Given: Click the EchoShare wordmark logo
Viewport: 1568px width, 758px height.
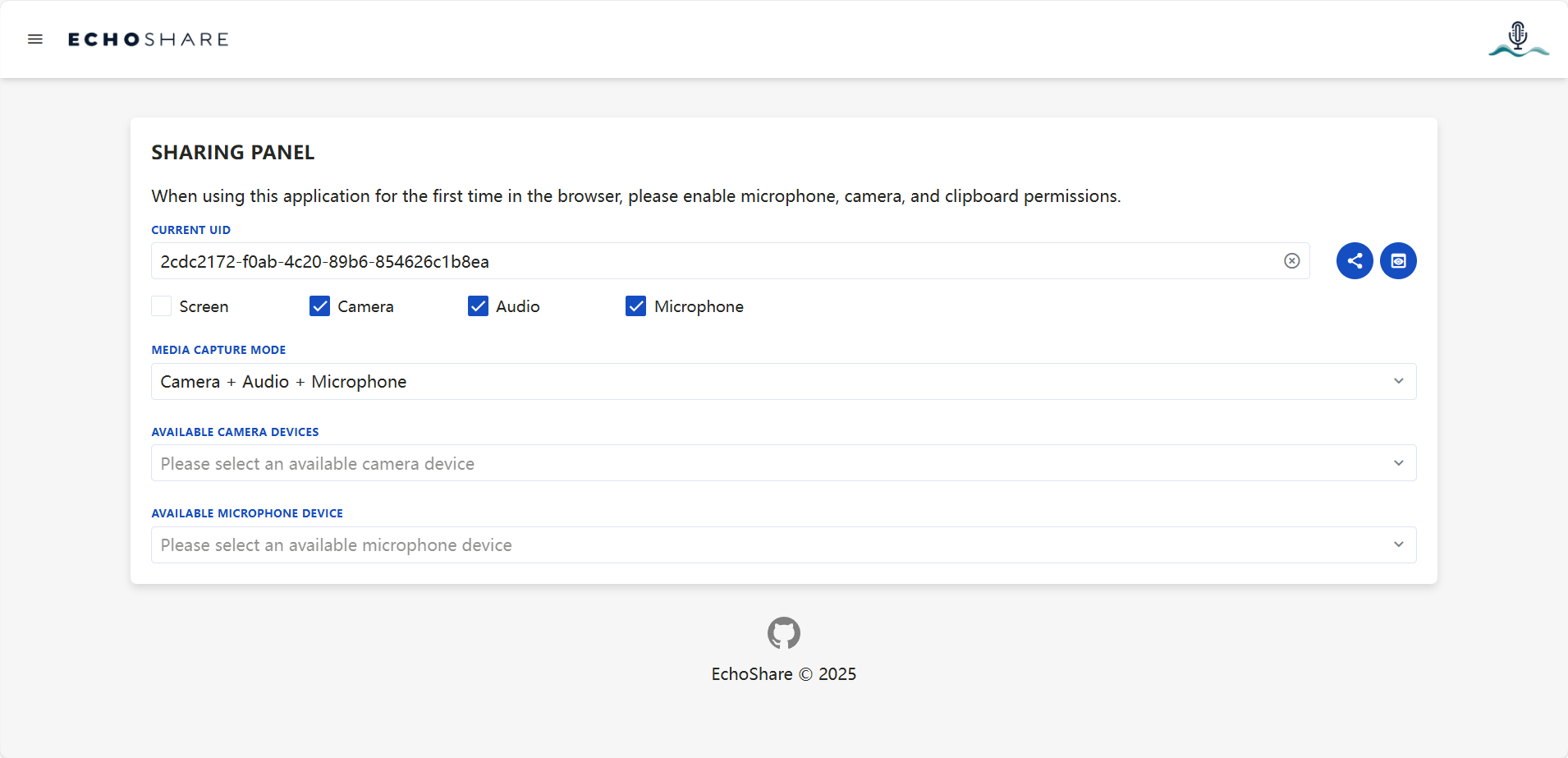Looking at the screenshot, I should (x=149, y=38).
